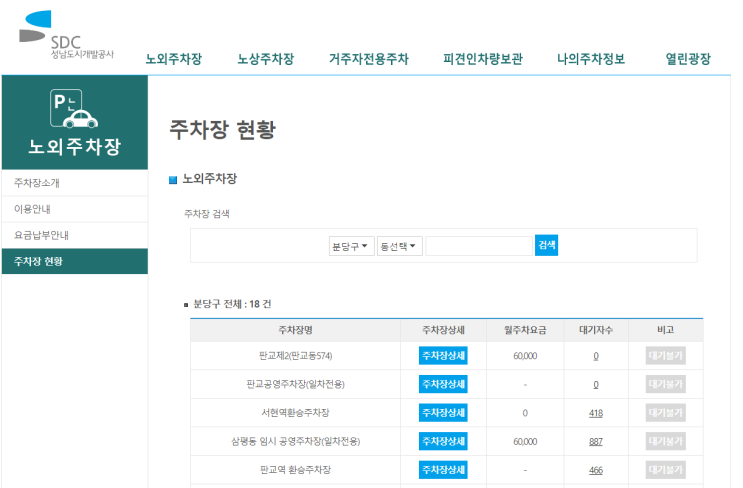
Task: Click the 노외주차장 section subheading with blue square
Action: pos(203,179)
